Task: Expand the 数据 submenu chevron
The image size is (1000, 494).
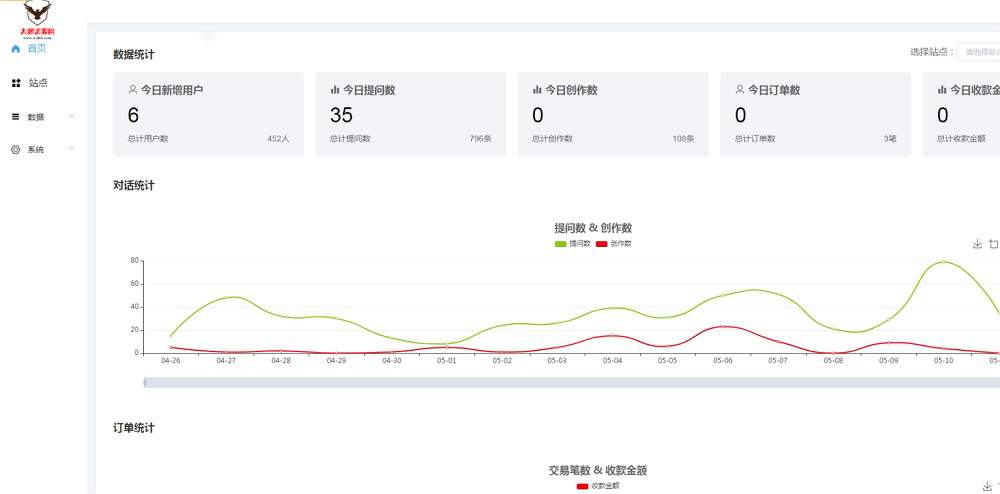Action: coord(71,116)
